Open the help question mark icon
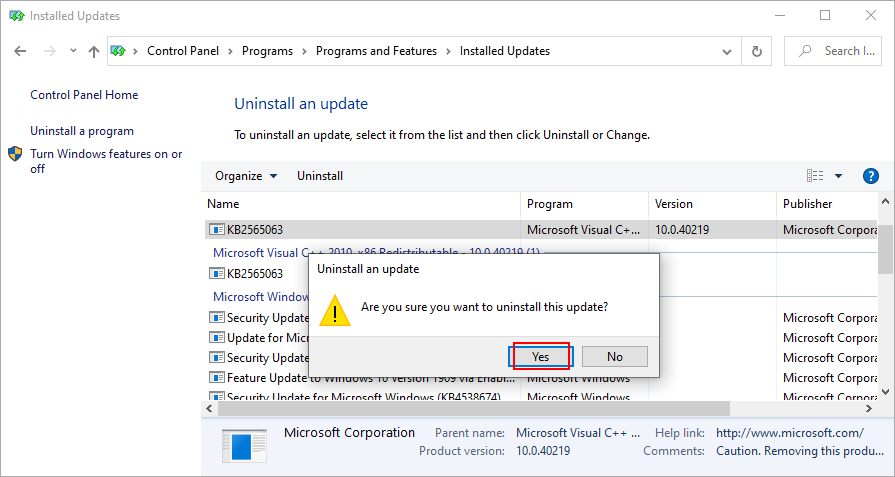Screen dimensions: 895x477 click(870, 176)
